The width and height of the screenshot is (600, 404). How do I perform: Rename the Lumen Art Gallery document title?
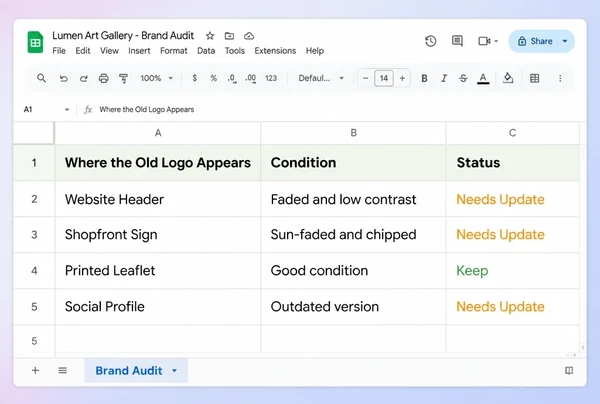coord(123,36)
